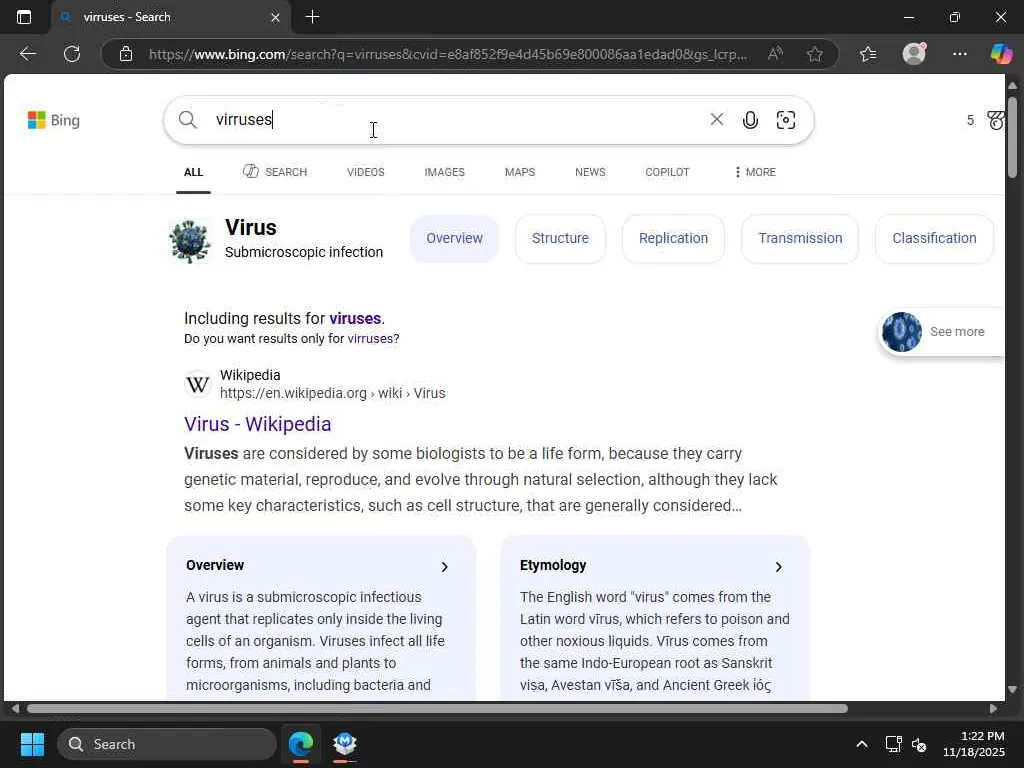Click Read aloud icon in address bar
The height and width of the screenshot is (768, 1024).
(x=775, y=54)
